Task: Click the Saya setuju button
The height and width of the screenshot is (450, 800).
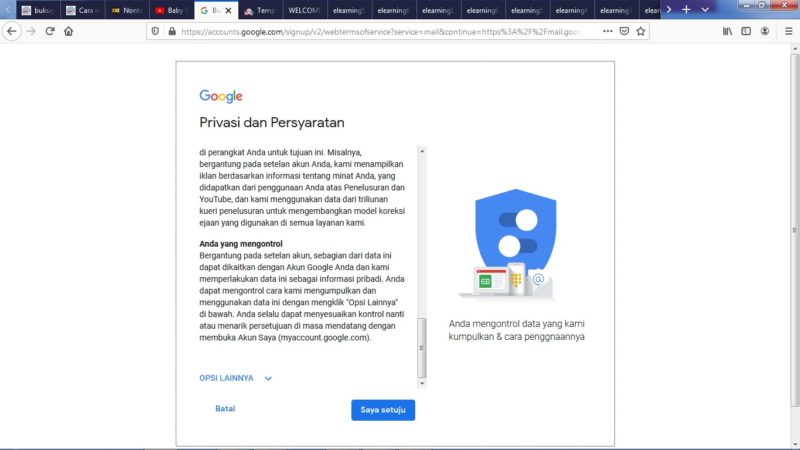Action: pyautogui.click(x=383, y=410)
